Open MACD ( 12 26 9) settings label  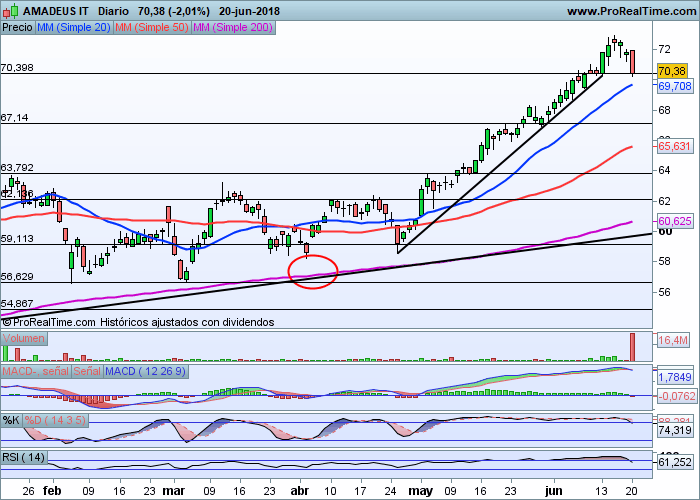146,371
